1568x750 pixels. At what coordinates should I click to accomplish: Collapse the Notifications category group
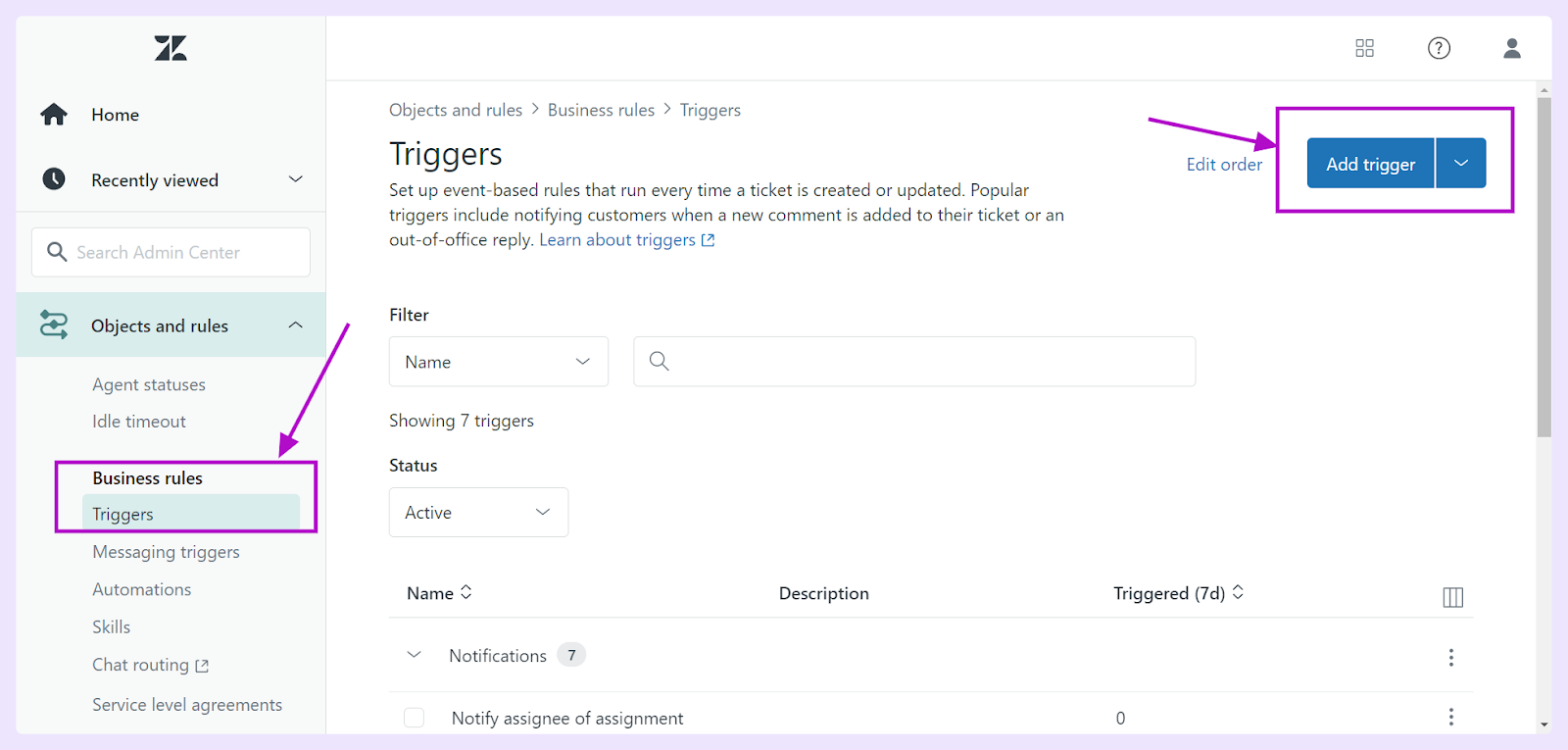[415, 655]
